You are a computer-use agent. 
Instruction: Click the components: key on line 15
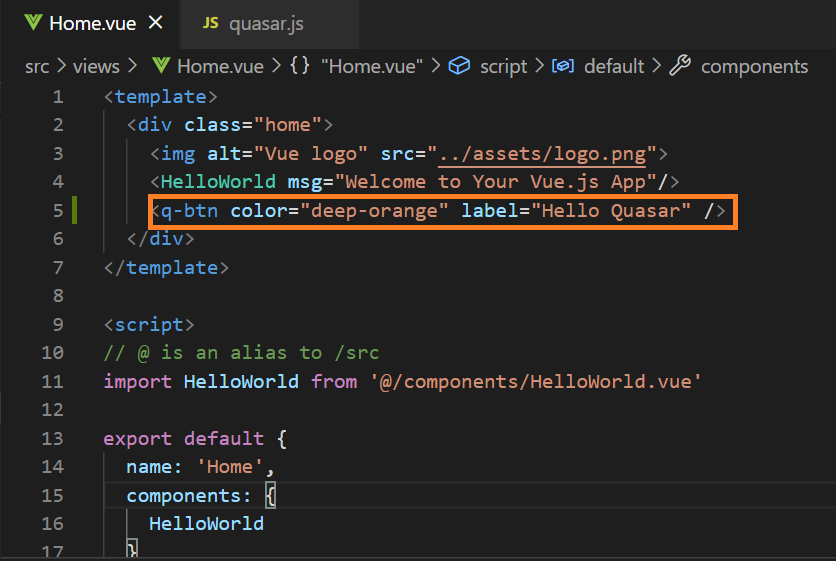189,495
